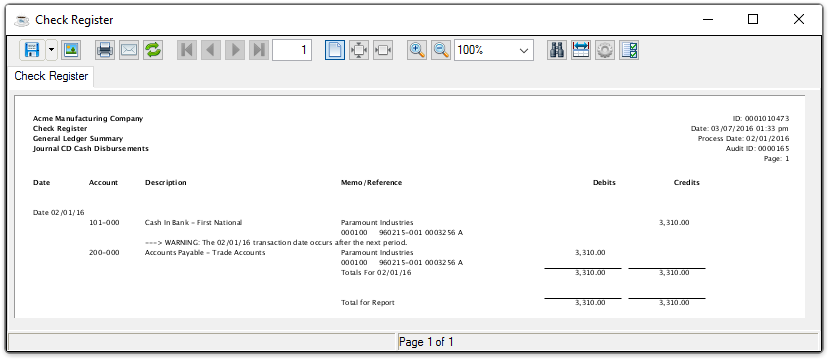Open search with the binoculars icon
Screen dimensions: 832x362
[x=557, y=50]
